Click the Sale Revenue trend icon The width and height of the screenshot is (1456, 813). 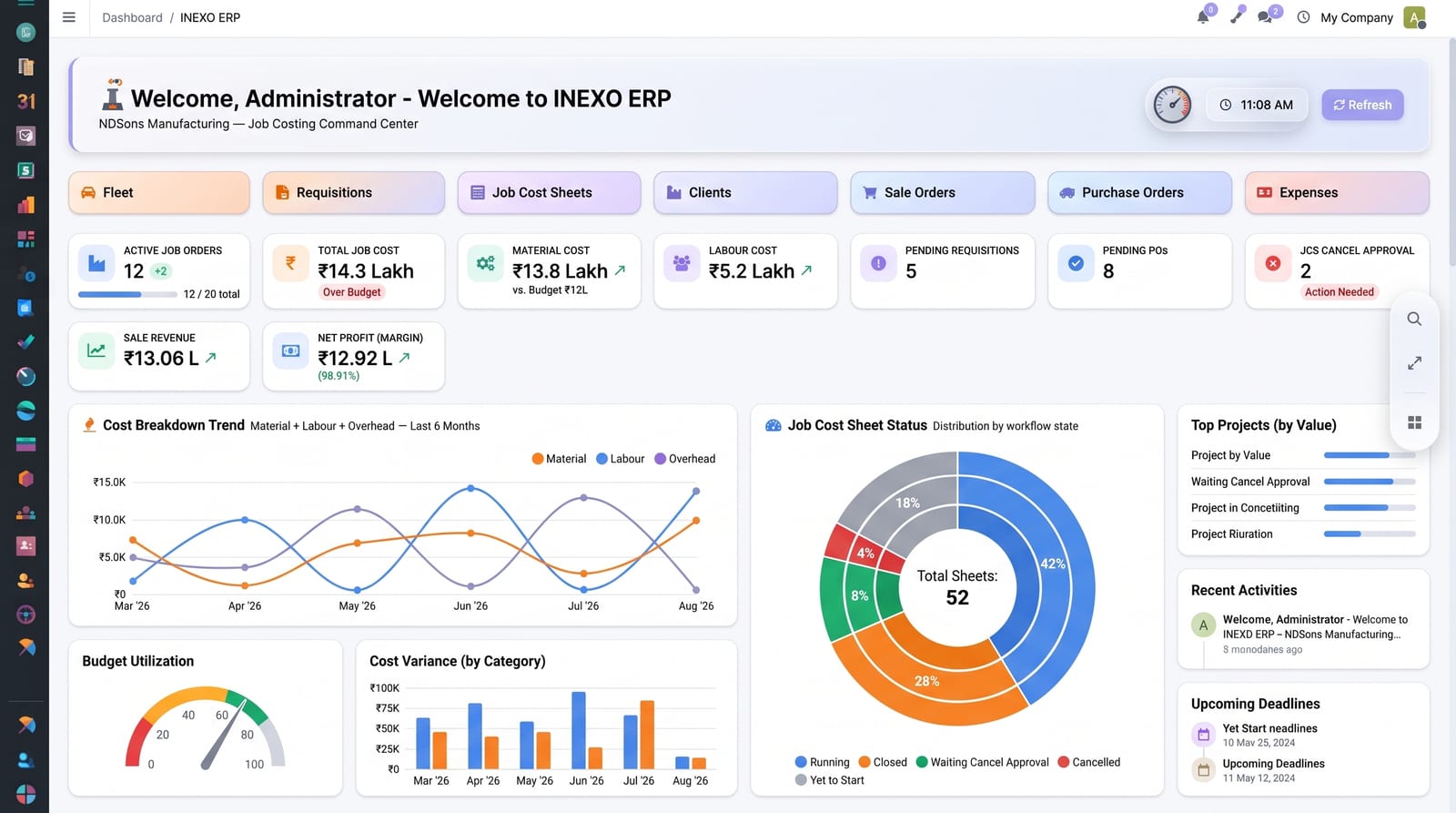96,351
